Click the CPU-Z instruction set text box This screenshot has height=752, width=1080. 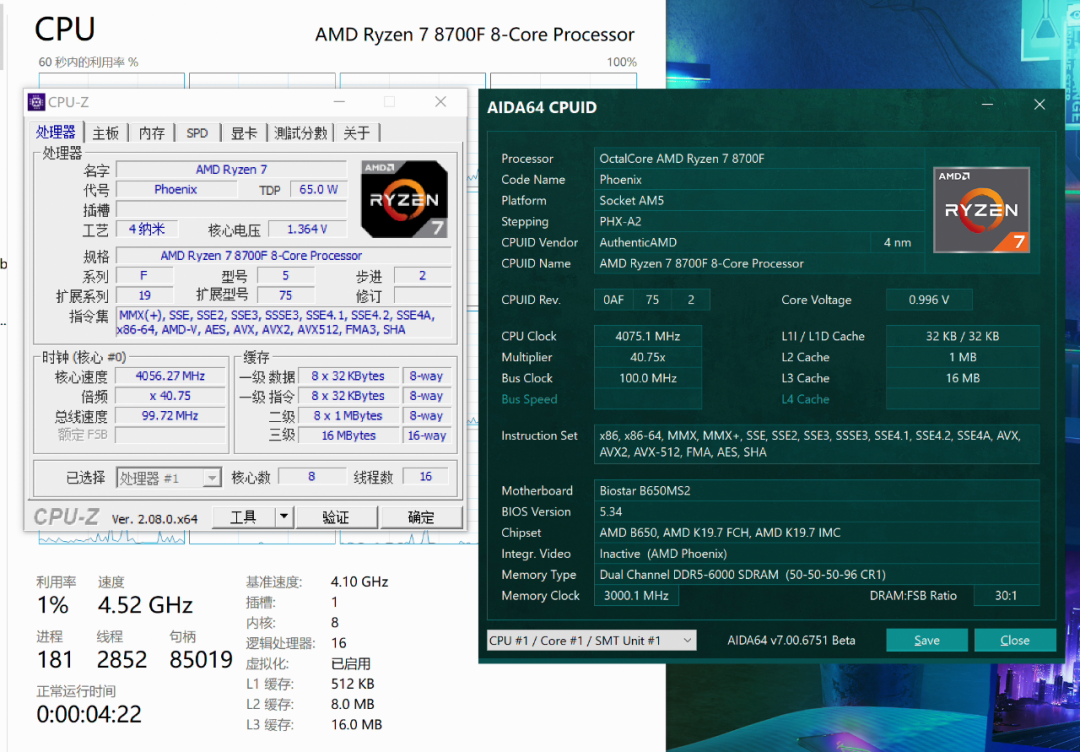click(x=283, y=322)
